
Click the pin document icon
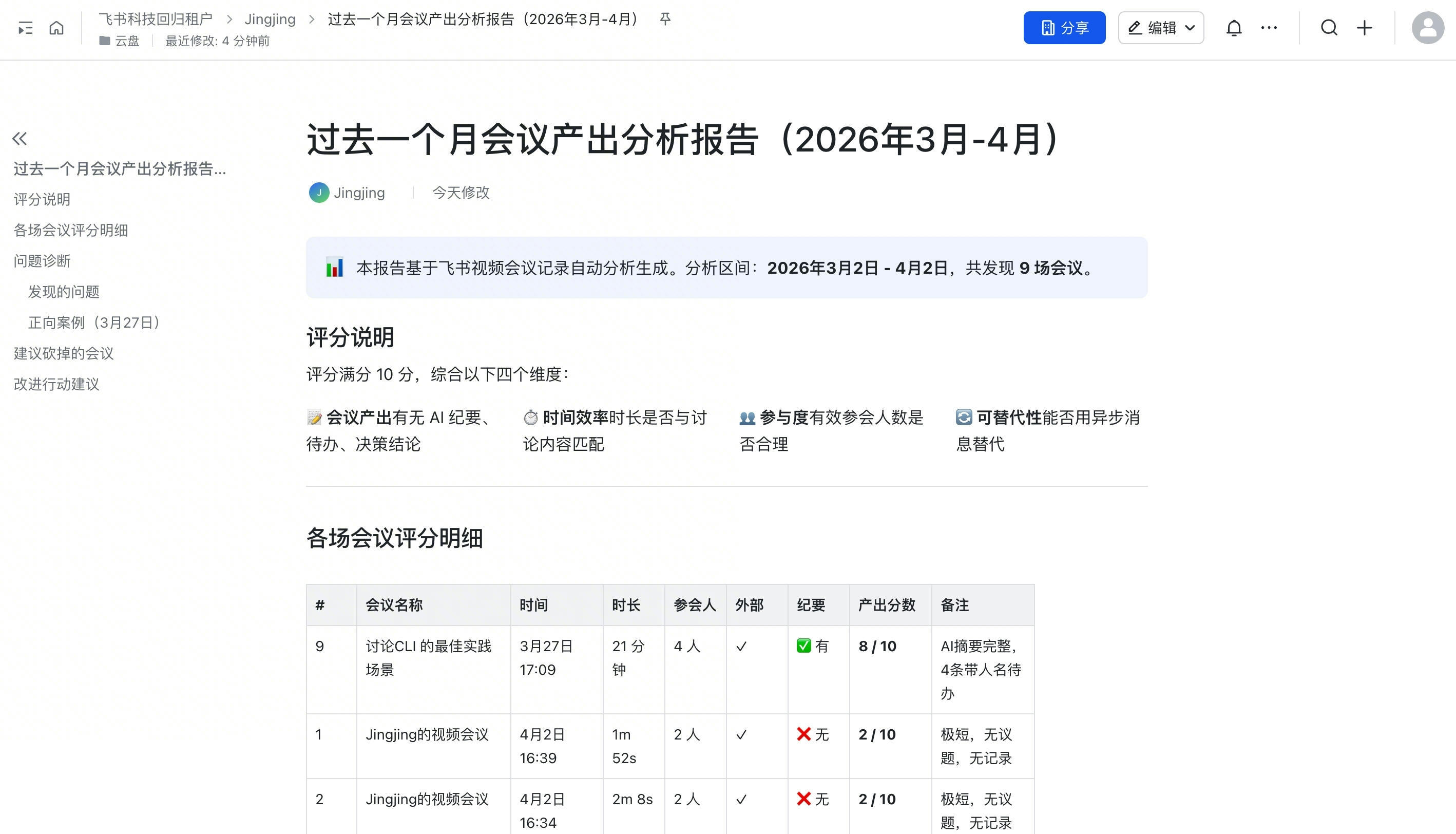tap(665, 19)
